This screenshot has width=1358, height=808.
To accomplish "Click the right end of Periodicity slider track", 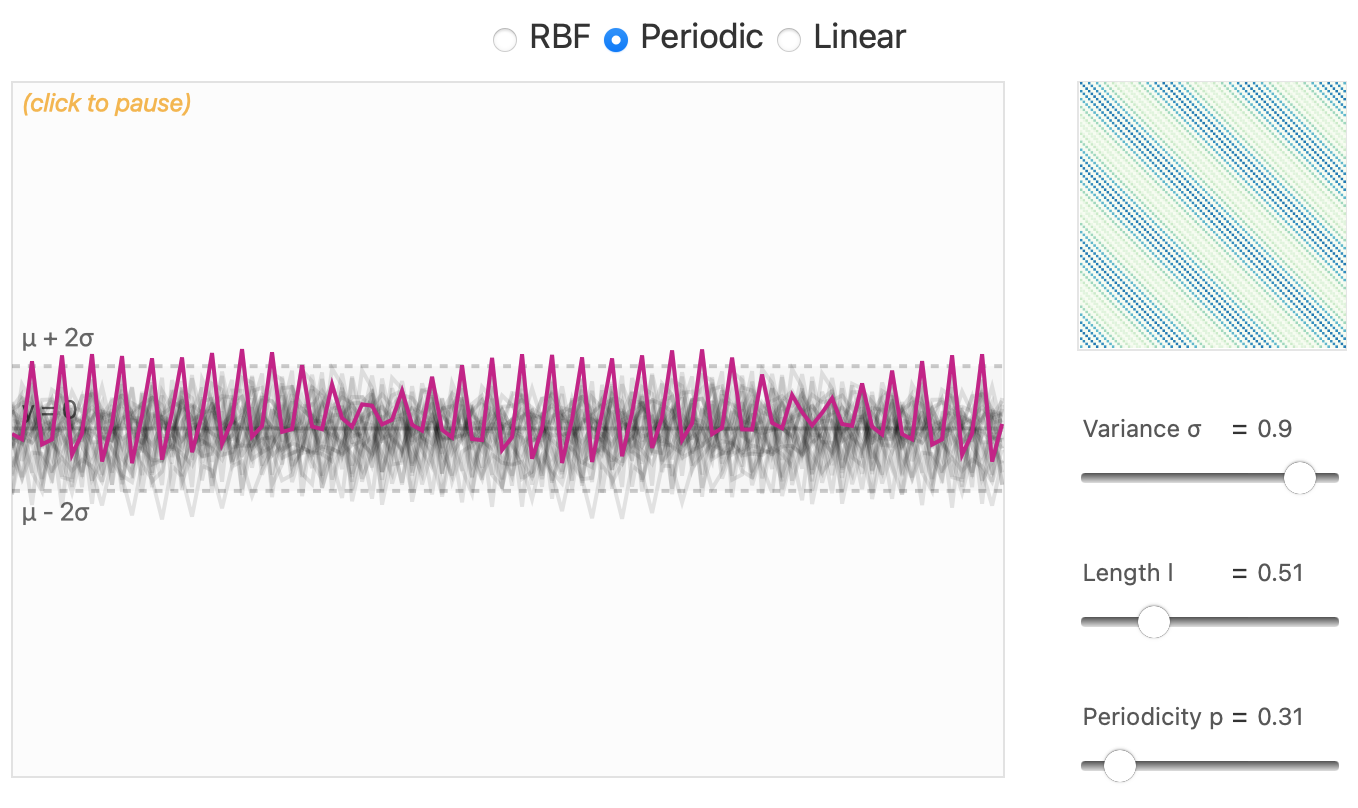I will pos(1334,766).
